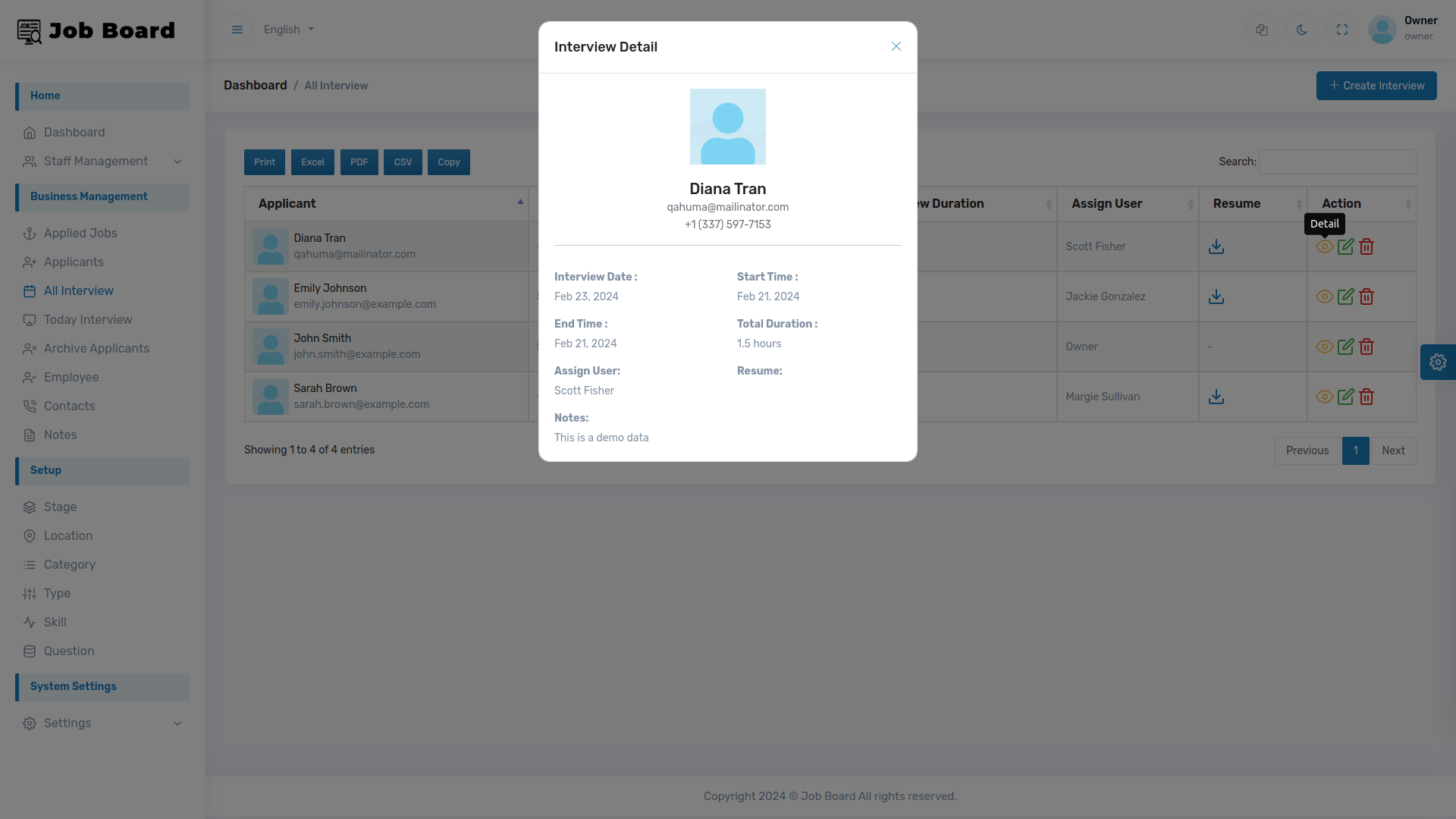Click inside the Search input field
The height and width of the screenshot is (819, 1456).
[1337, 162]
